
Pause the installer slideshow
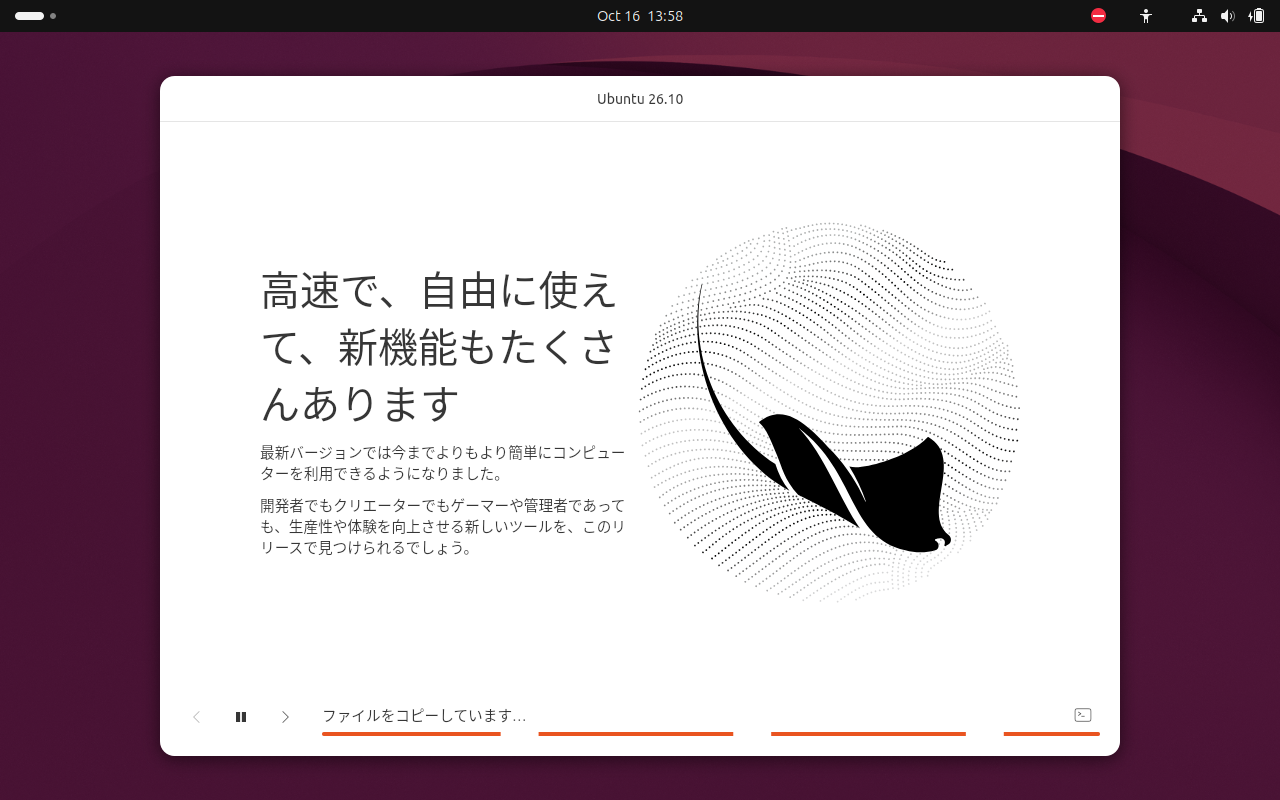[x=241, y=717]
